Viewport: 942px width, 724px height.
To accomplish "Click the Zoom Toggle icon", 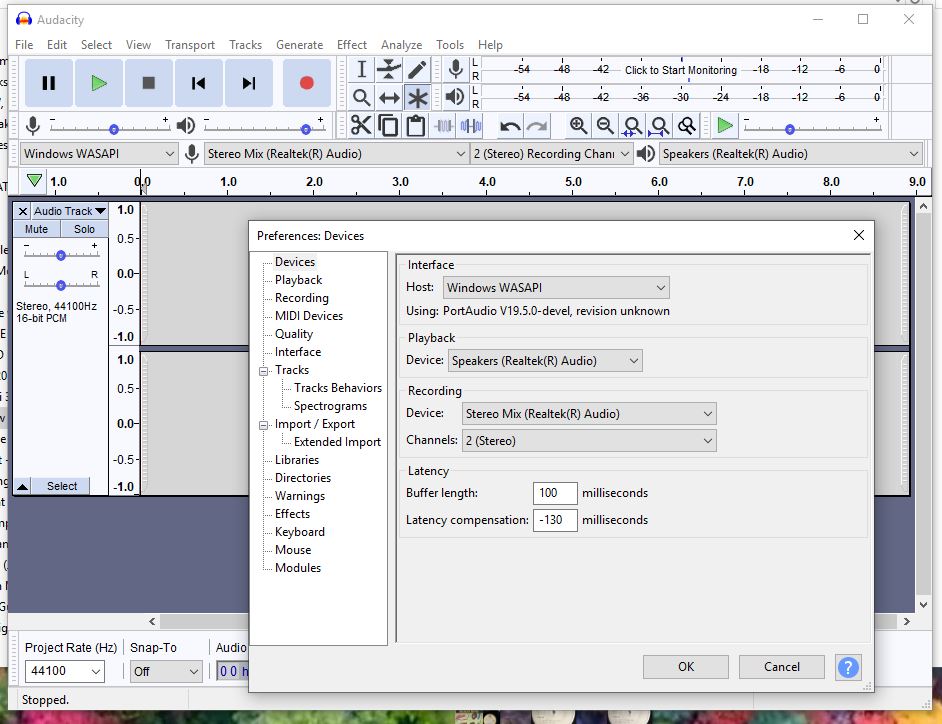I will (x=687, y=126).
